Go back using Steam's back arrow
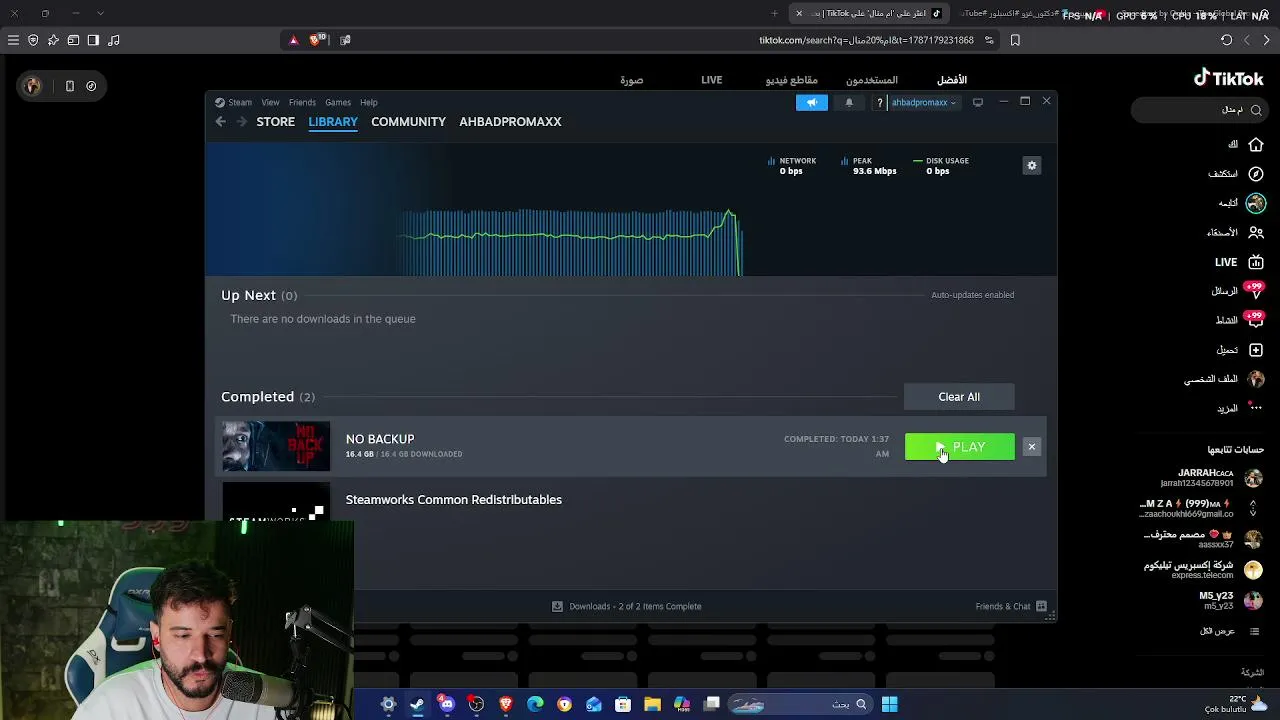Viewport: 1280px width, 720px height. [221, 122]
